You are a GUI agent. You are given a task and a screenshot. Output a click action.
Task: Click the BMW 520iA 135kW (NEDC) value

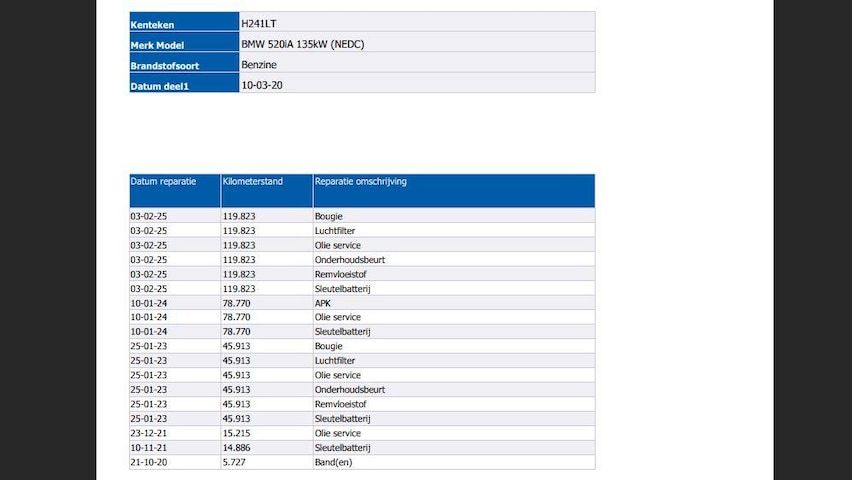(x=303, y=45)
